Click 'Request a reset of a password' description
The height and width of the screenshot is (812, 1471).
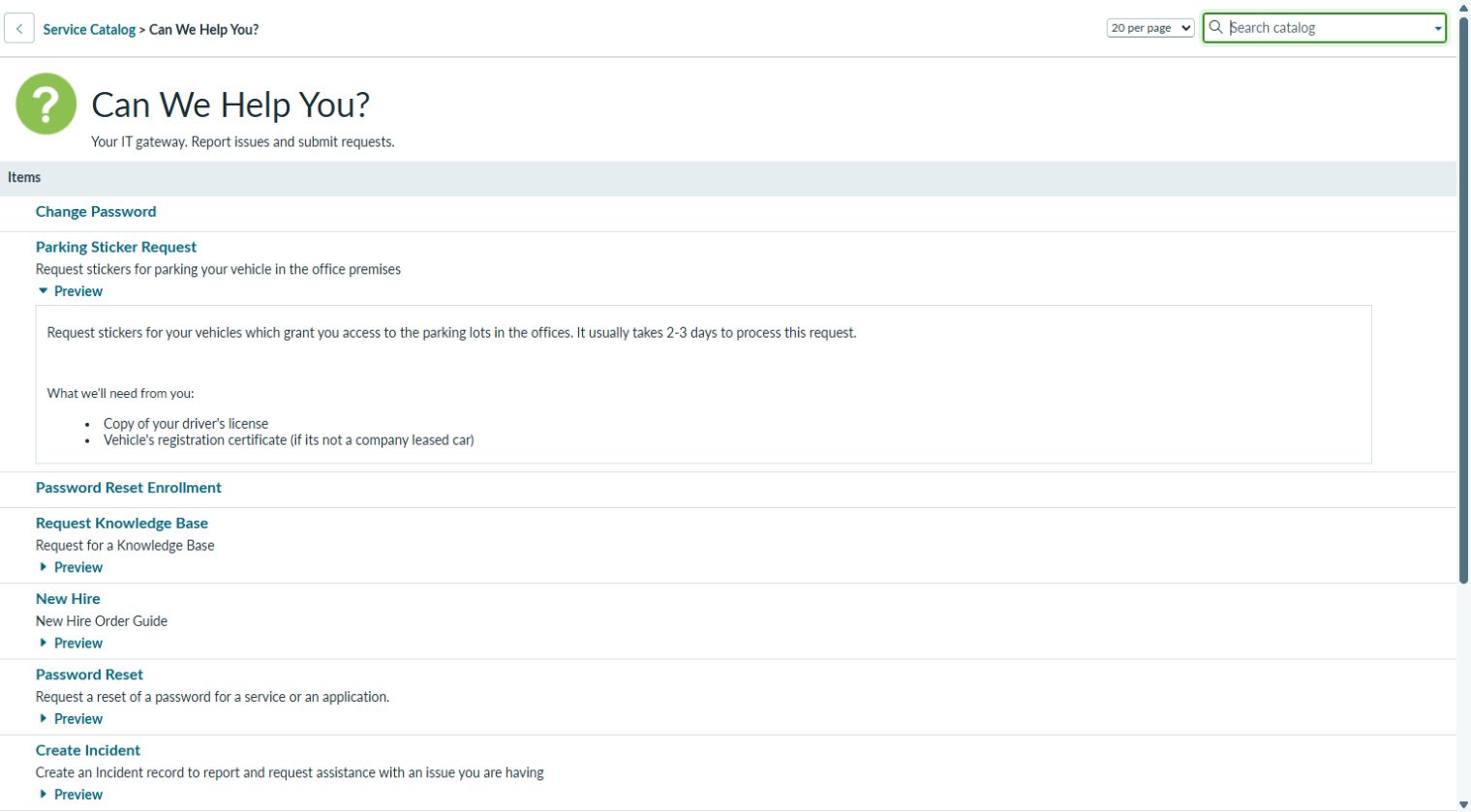212,696
